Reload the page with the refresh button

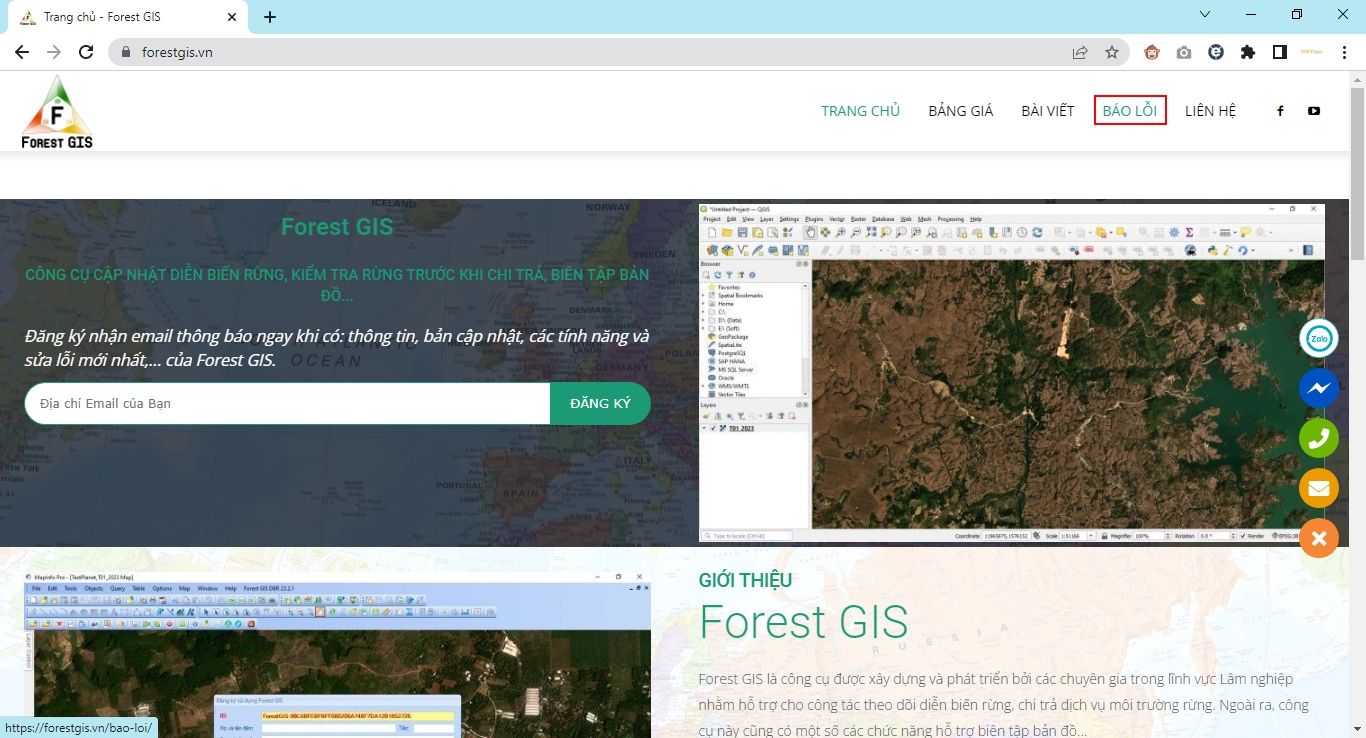click(x=86, y=52)
